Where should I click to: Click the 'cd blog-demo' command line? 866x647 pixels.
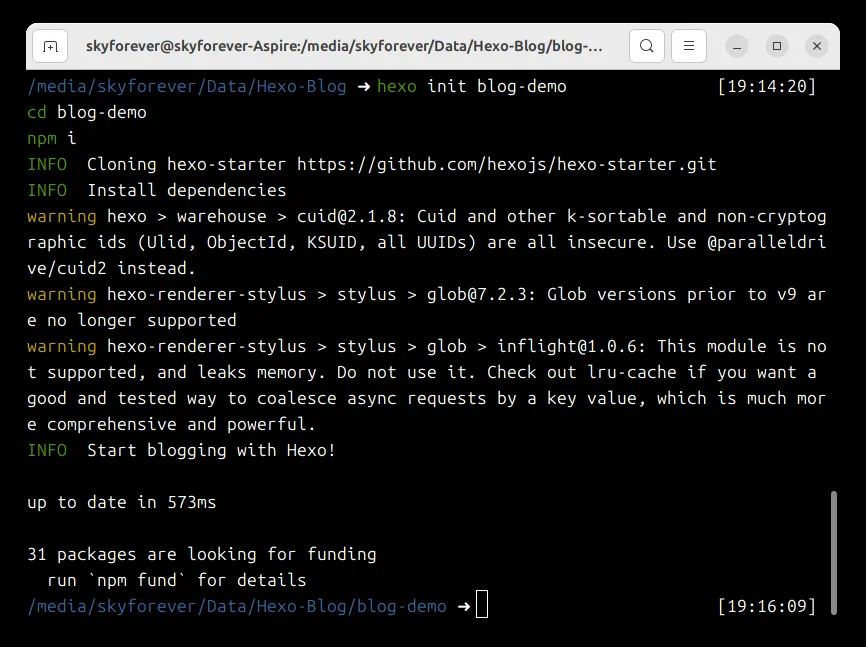pyautogui.click(x=87, y=112)
